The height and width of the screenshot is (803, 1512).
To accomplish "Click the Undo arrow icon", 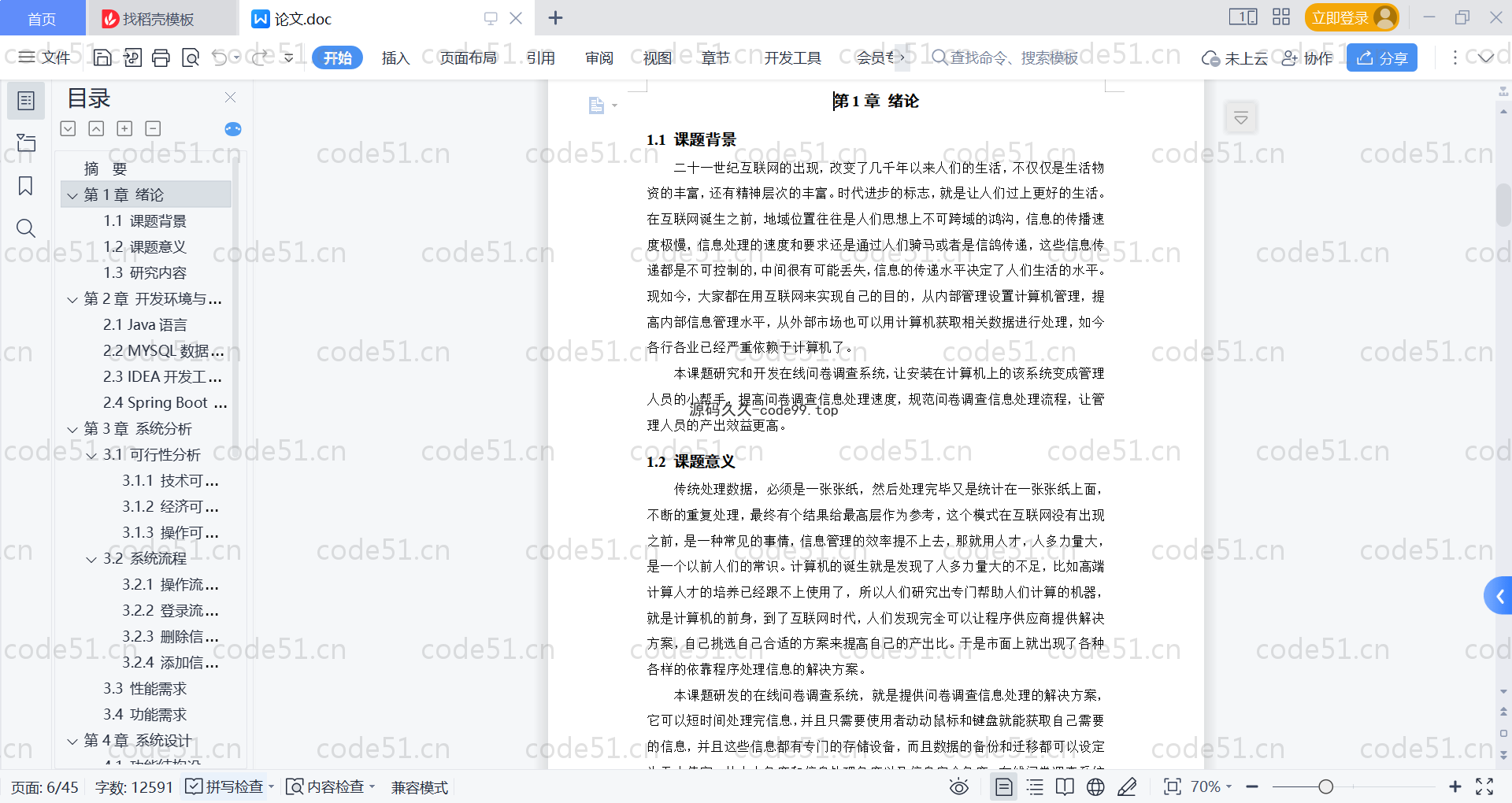I will (x=220, y=57).
